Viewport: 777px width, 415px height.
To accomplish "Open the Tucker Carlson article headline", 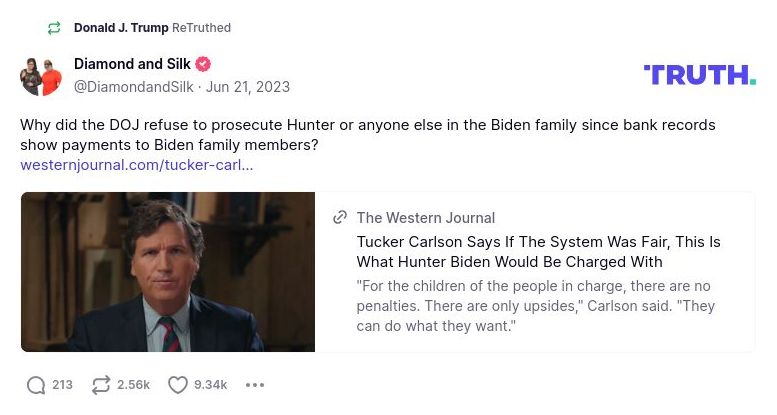I will (x=538, y=252).
